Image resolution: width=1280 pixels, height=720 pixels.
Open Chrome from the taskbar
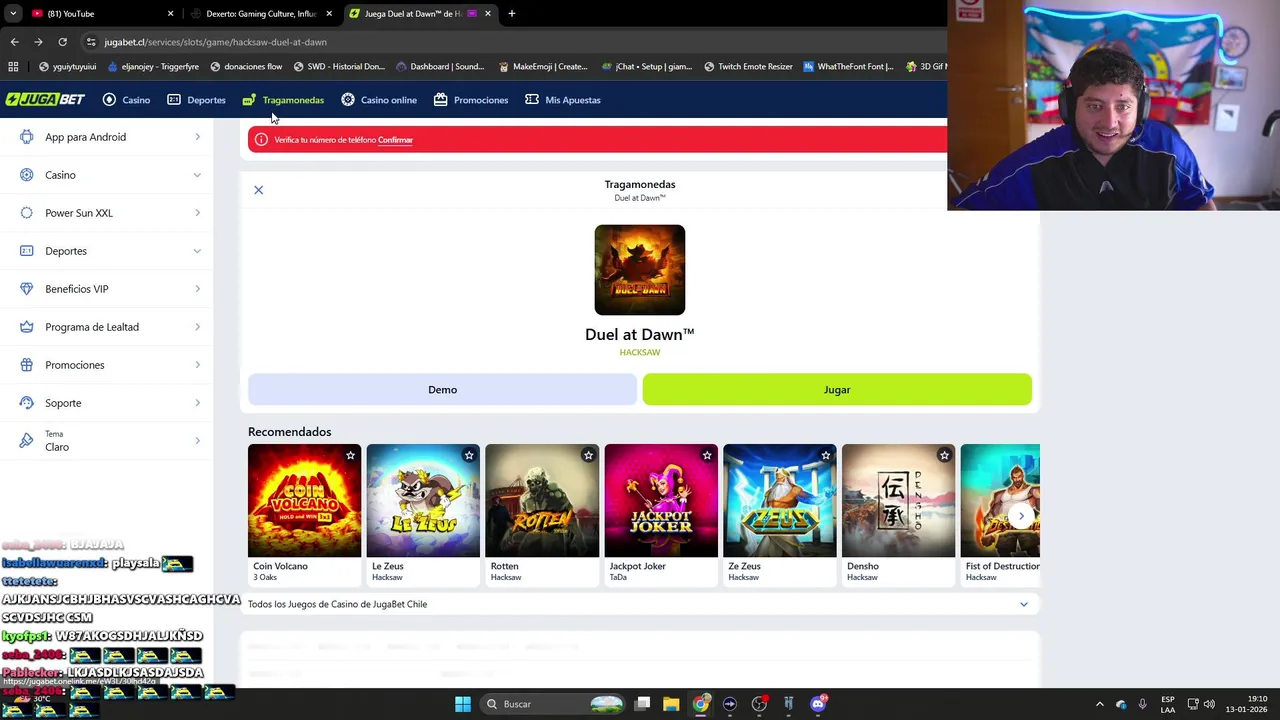701,704
